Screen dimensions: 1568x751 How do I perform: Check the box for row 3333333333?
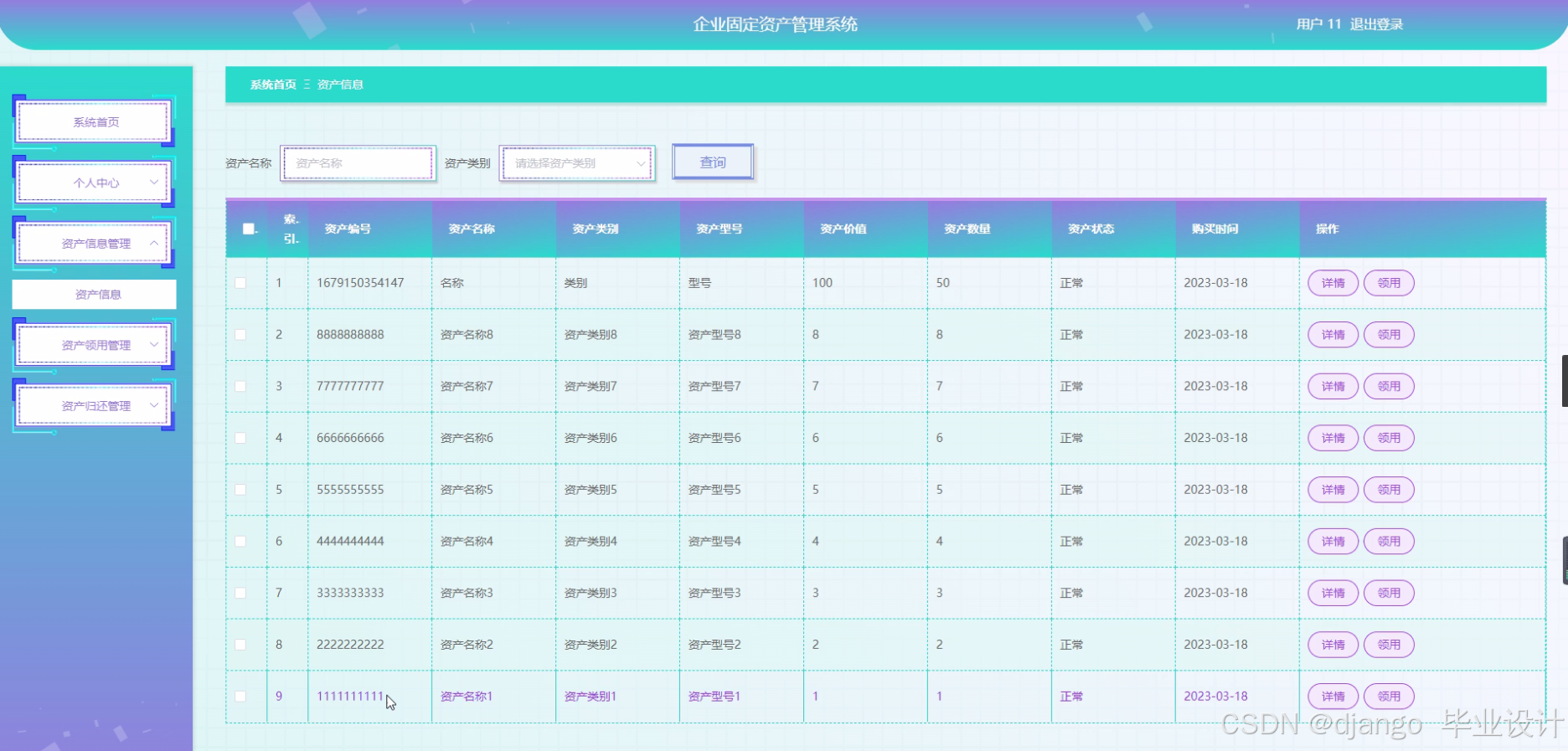(240, 593)
